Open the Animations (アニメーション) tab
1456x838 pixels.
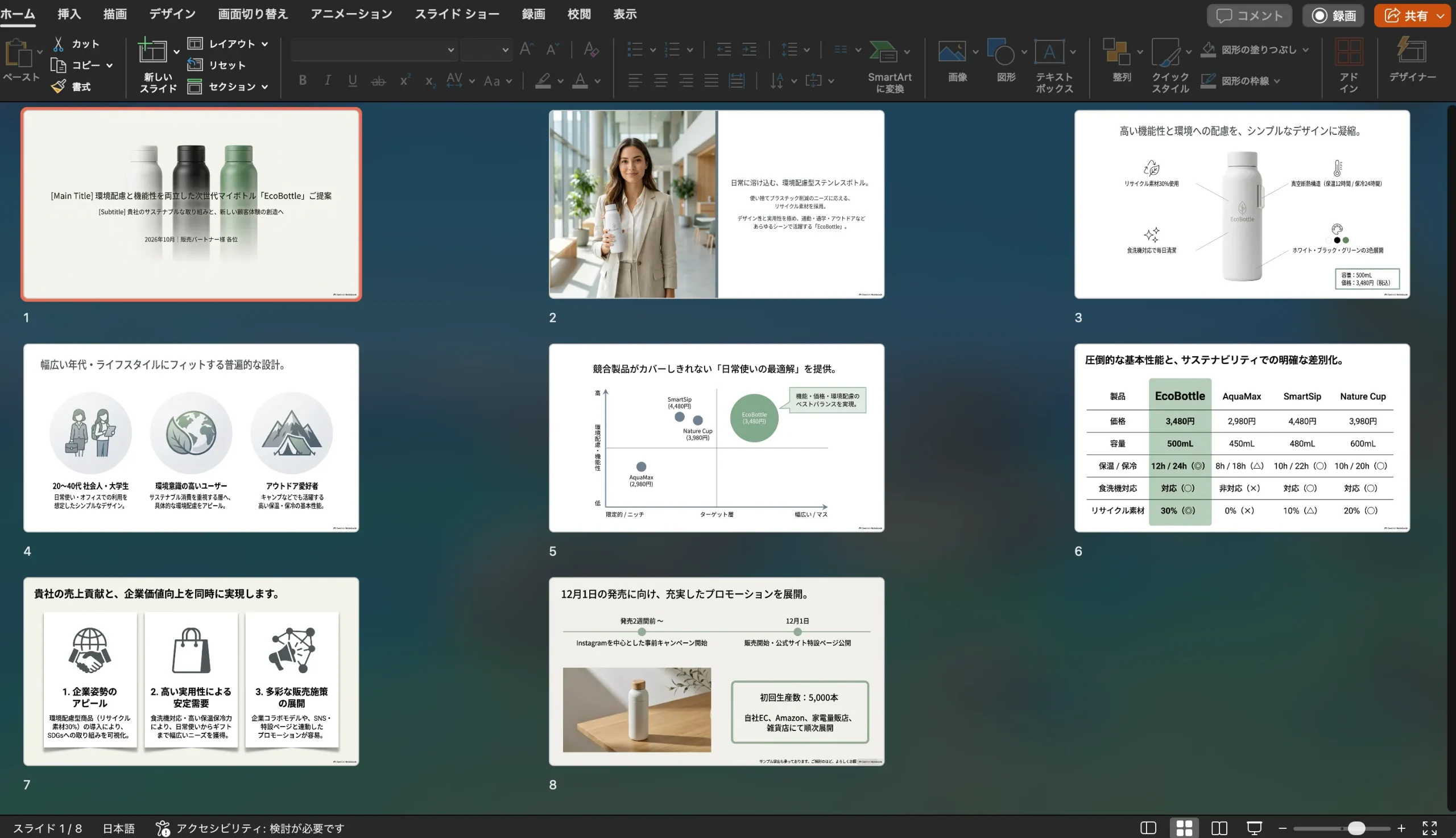351,14
